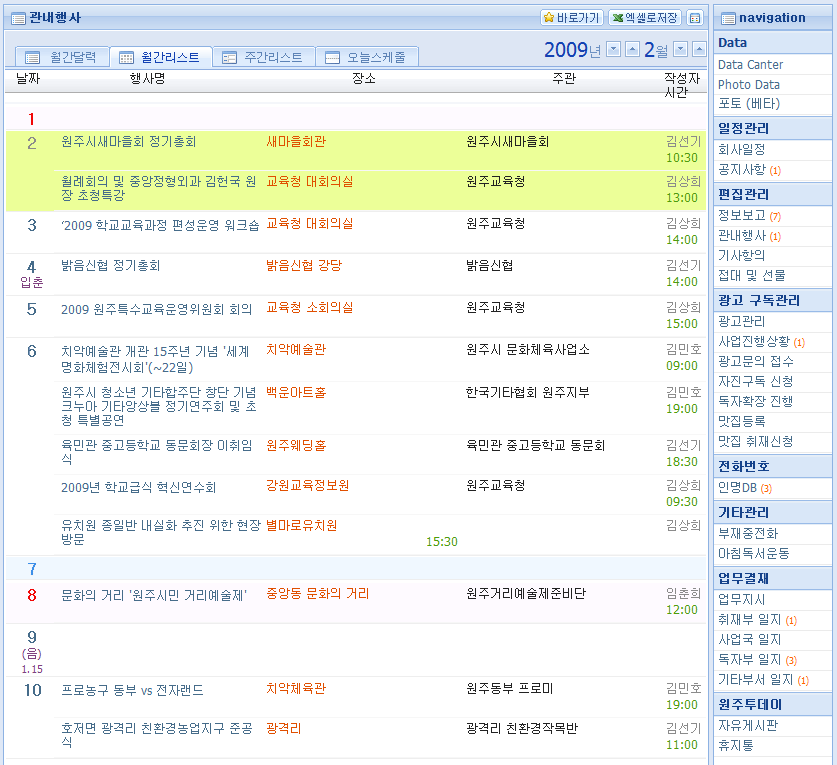Open Data Canter in navigation panel
This screenshot has height=765, width=837.
click(750, 65)
